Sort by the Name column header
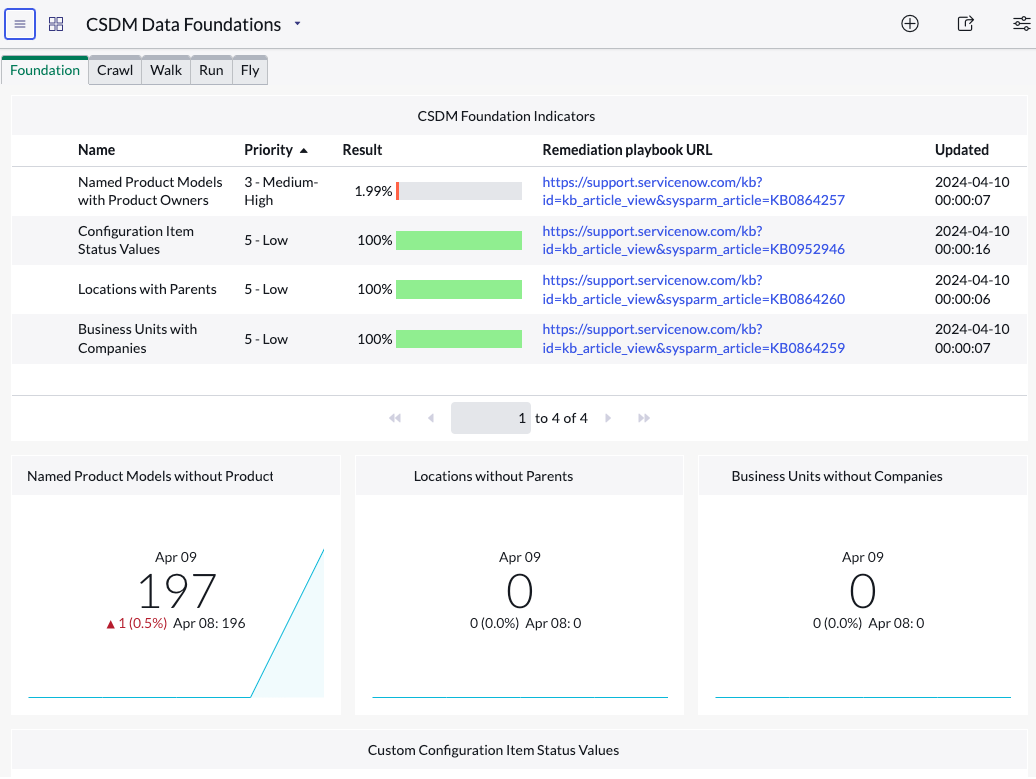The height and width of the screenshot is (779, 1036). click(x=96, y=150)
